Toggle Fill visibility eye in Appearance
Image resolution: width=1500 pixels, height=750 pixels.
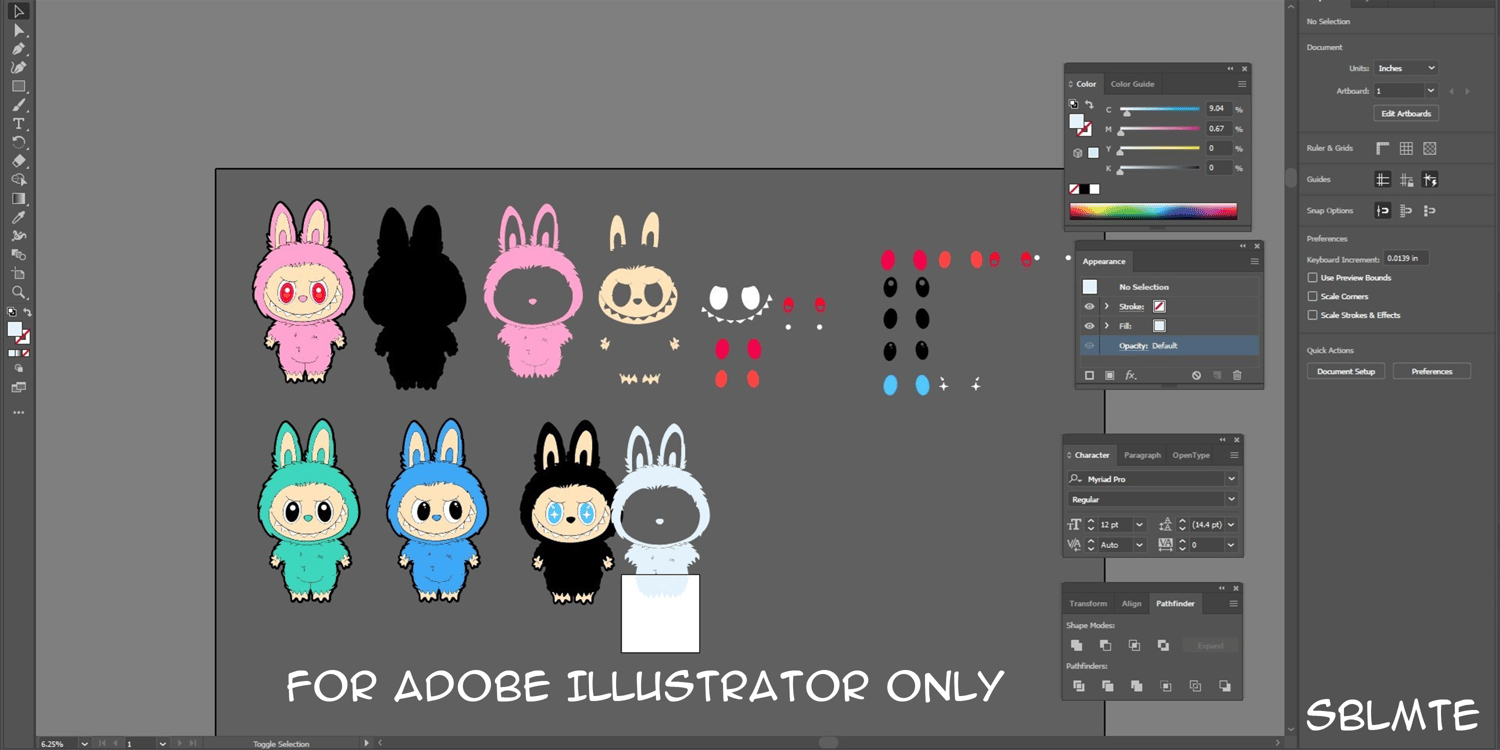tap(1090, 326)
